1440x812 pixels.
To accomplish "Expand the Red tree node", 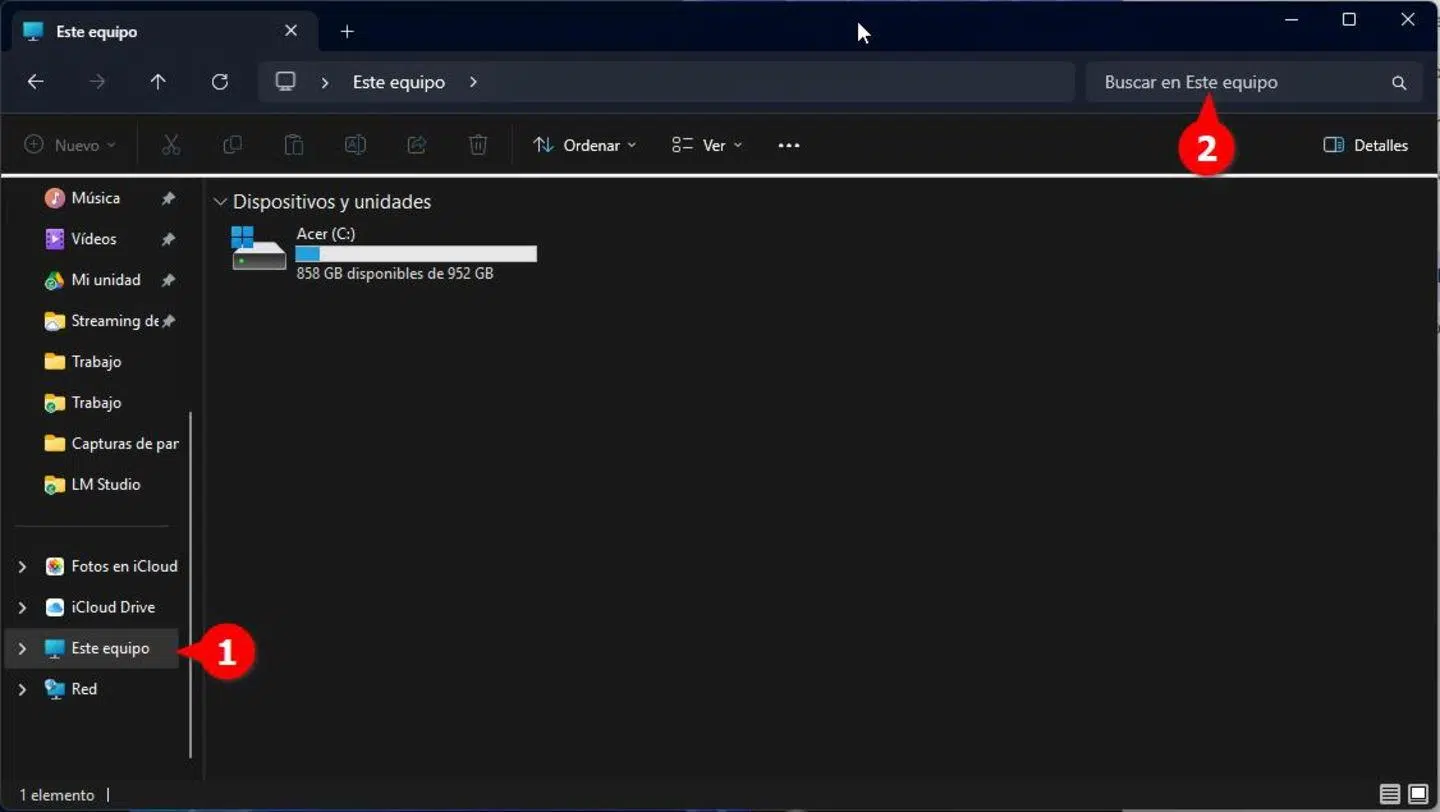I will tap(22, 690).
